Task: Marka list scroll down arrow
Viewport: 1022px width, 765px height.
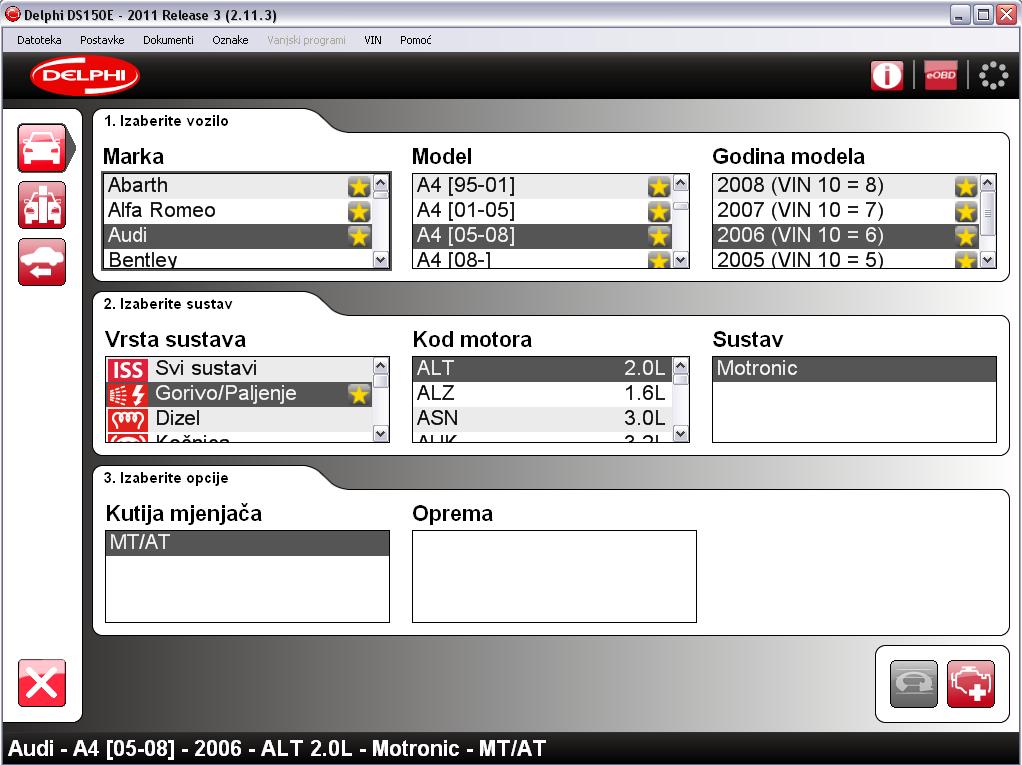Action: click(x=381, y=260)
